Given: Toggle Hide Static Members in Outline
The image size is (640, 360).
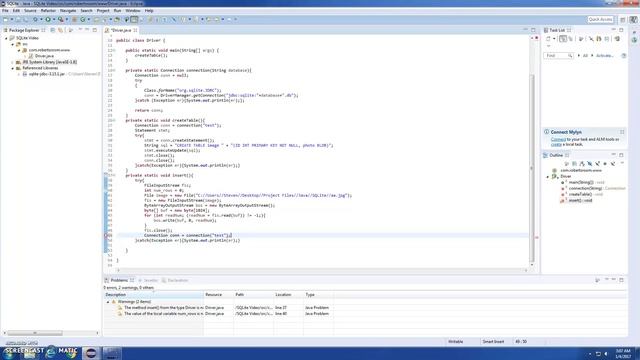Looking at the screenshot, I should tap(598, 164).
